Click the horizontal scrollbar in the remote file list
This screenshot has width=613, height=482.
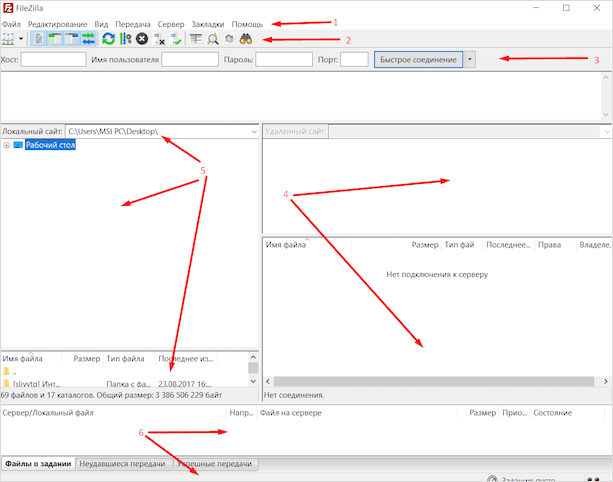click(x=420, y=382)
